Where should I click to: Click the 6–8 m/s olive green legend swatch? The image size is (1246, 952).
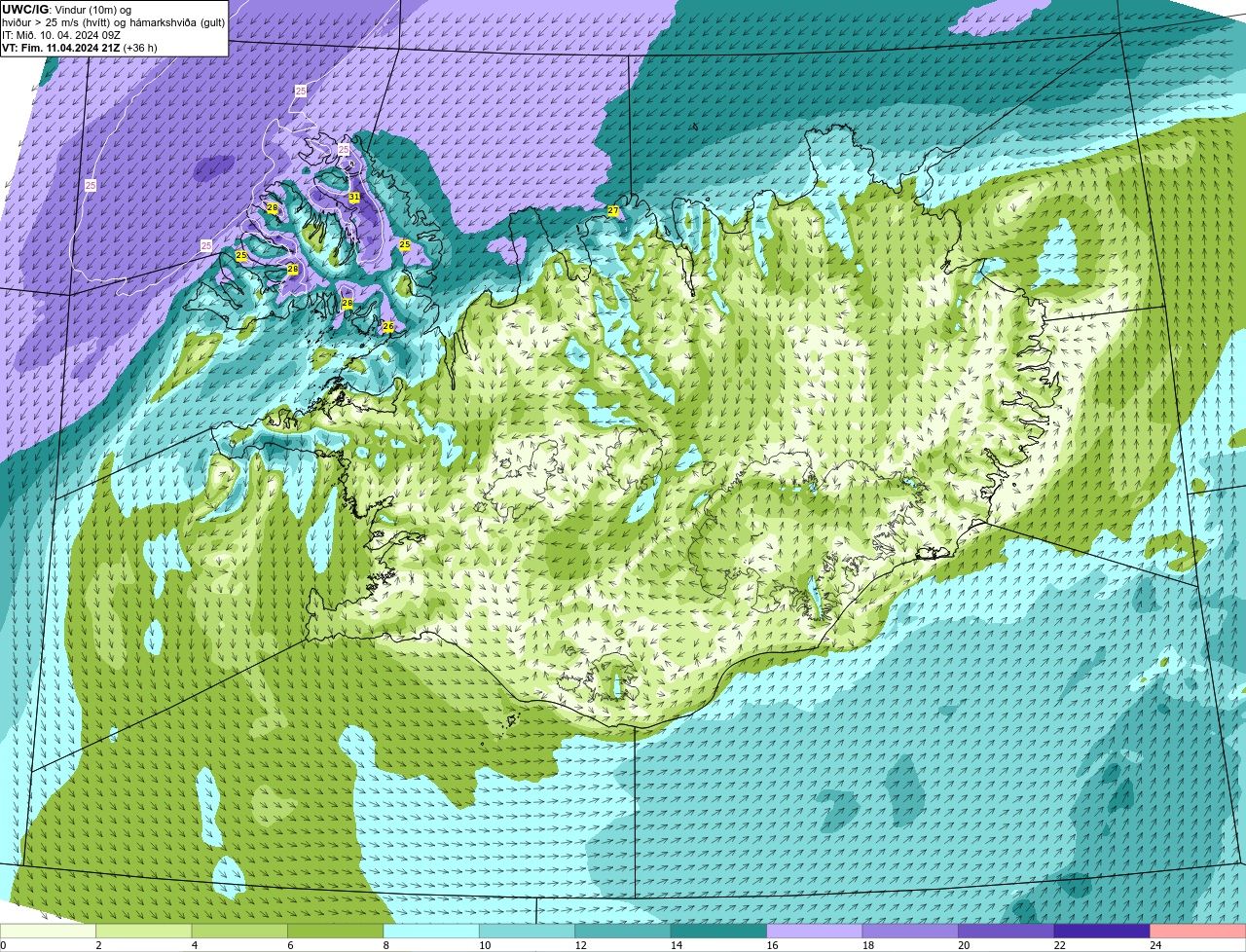pos(336,931)
